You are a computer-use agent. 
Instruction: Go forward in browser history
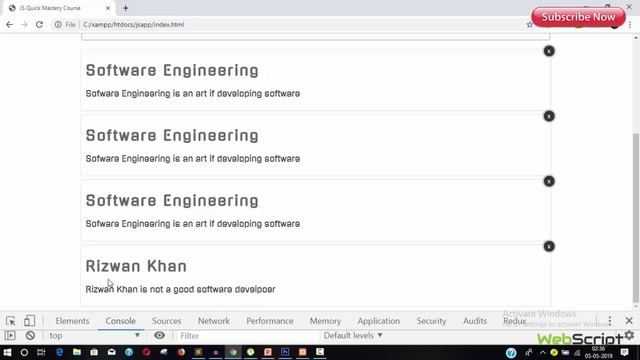point(24,24)
